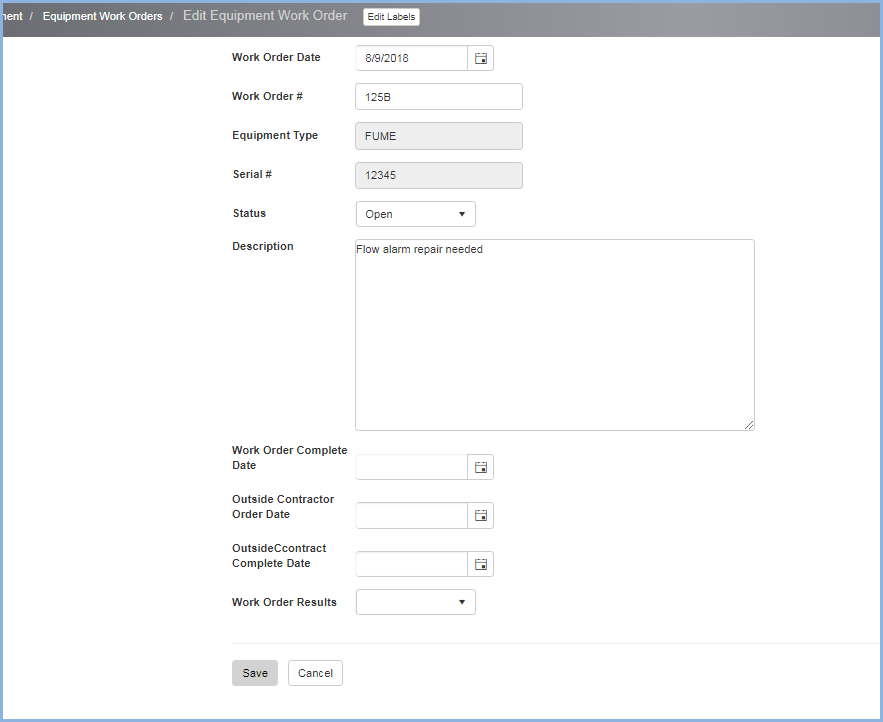Click the Status label
883x722 pixels.
(249, 213)
